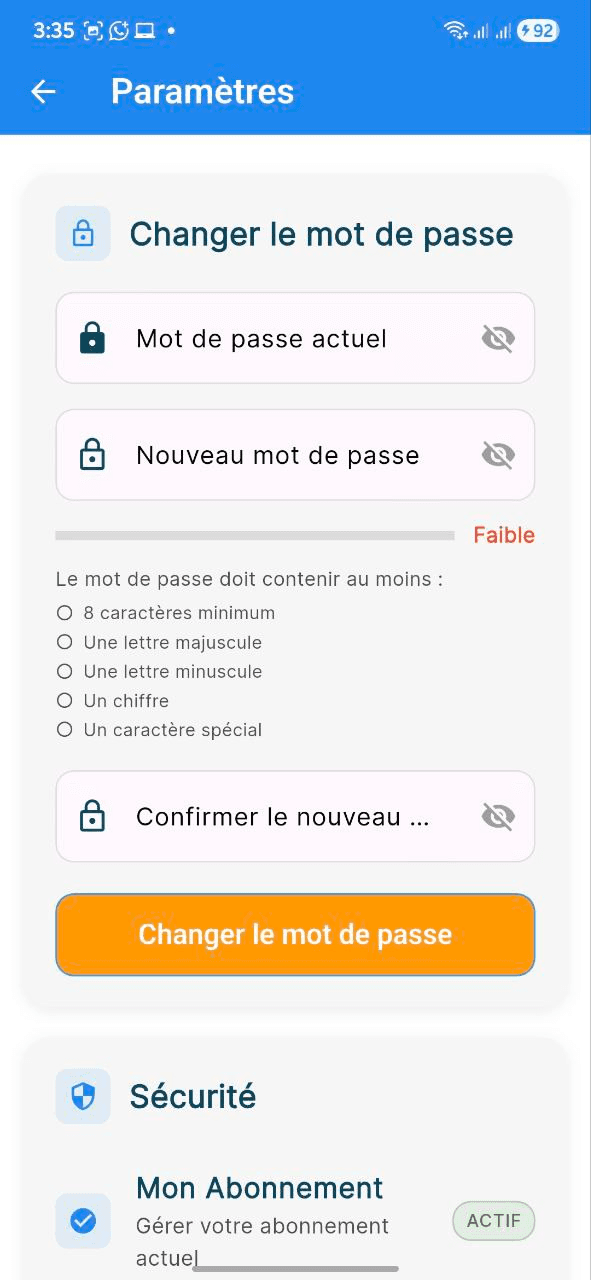Click the shield icon next to Sécurité
This screenshot has height=1280, width=591.
82,1096
